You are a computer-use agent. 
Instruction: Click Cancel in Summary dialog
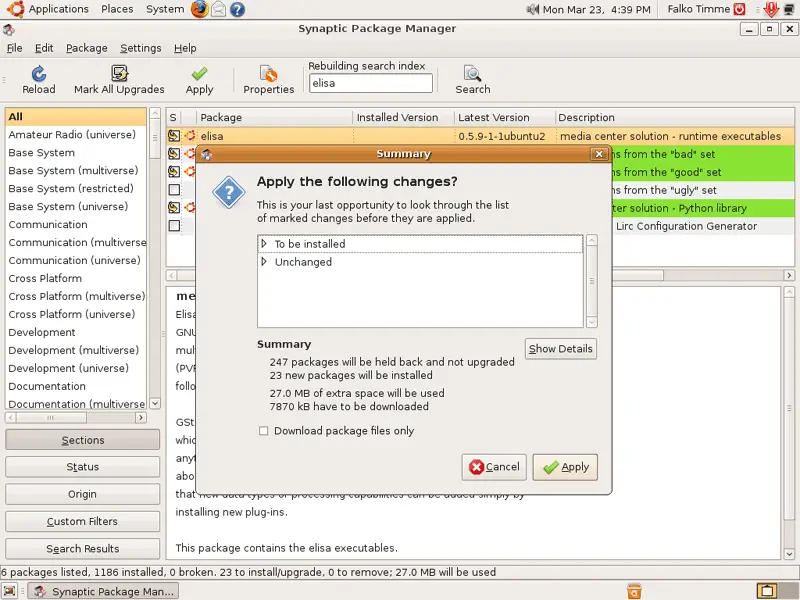[x=493, y=467]
